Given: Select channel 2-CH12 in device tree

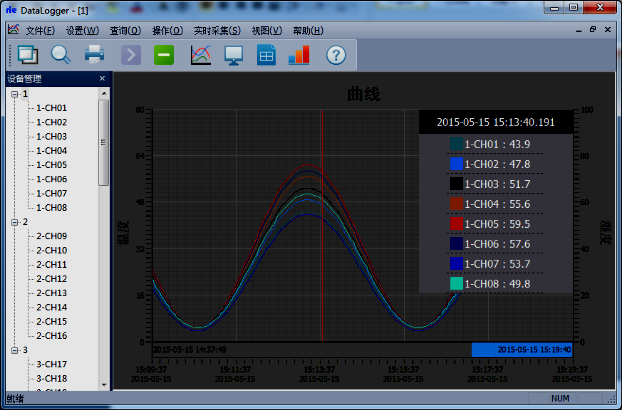Looking at the screenshot, I should (x=51, y=279).
